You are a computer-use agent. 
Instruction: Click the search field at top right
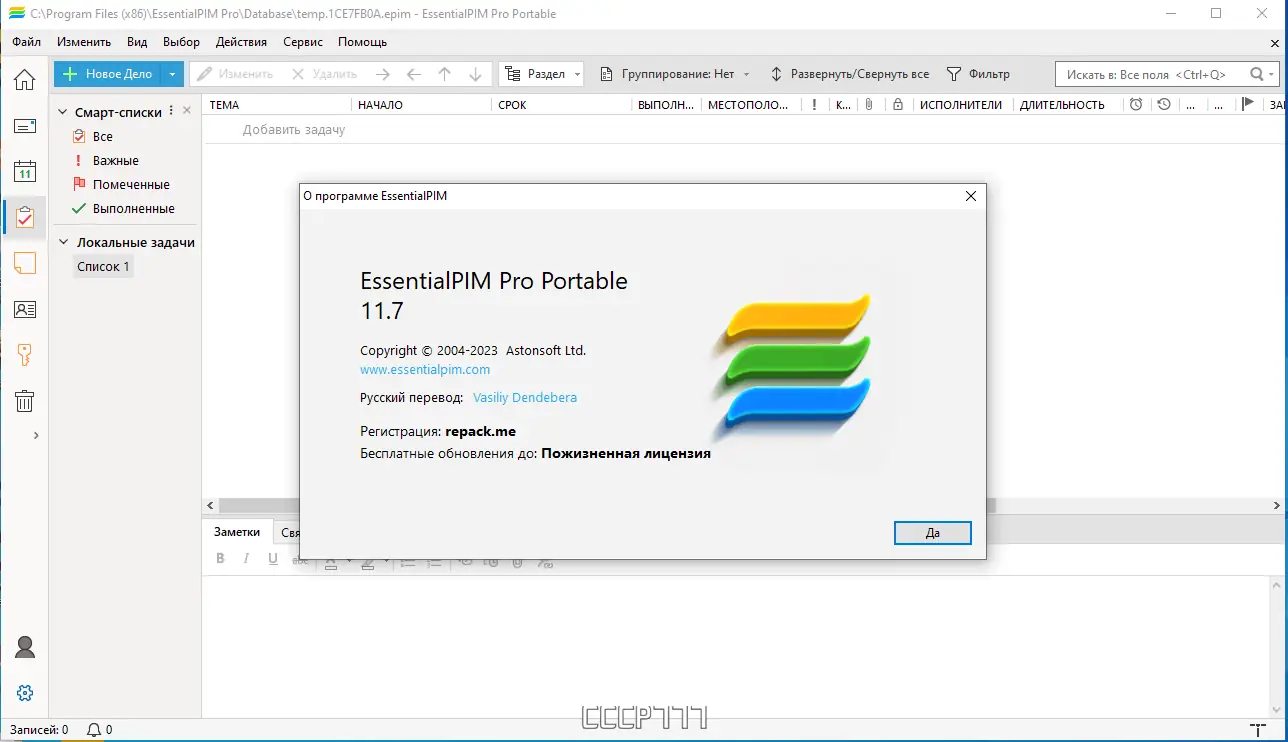1150,73
